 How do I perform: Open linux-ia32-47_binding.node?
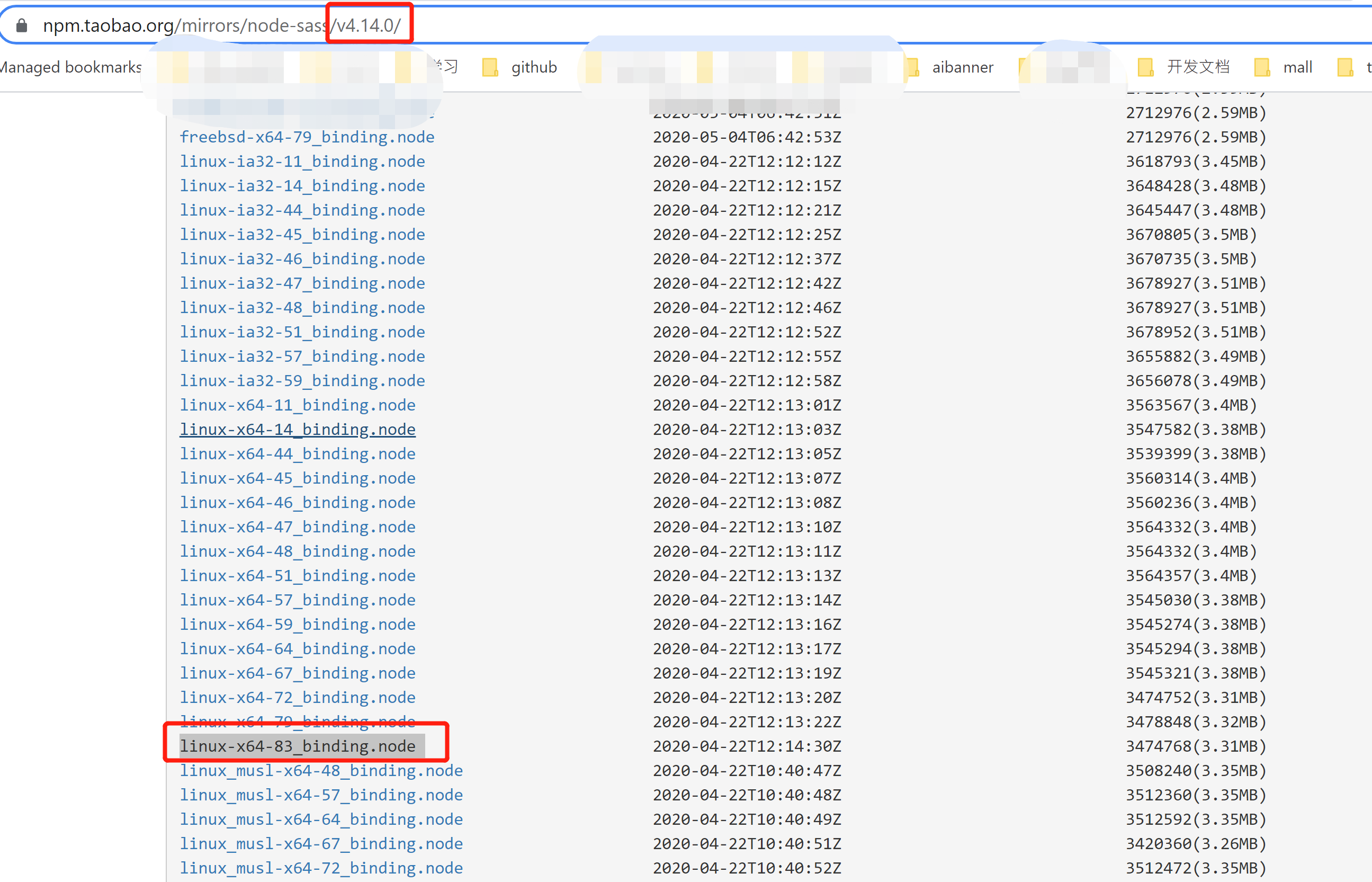302,283
